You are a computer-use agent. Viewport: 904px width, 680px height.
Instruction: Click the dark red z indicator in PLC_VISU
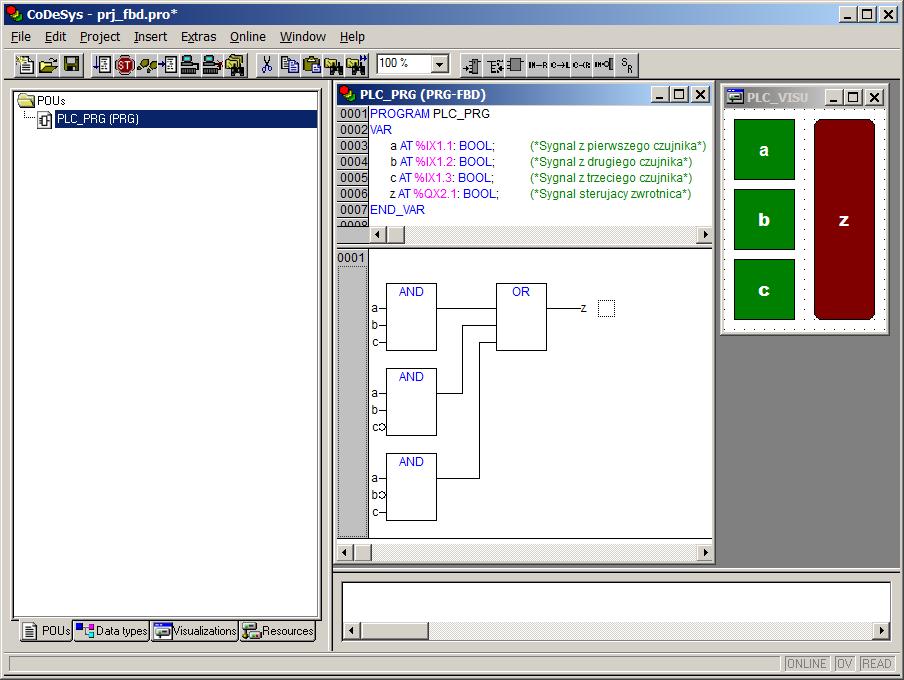pyautogui.click(x=844, y=219)
